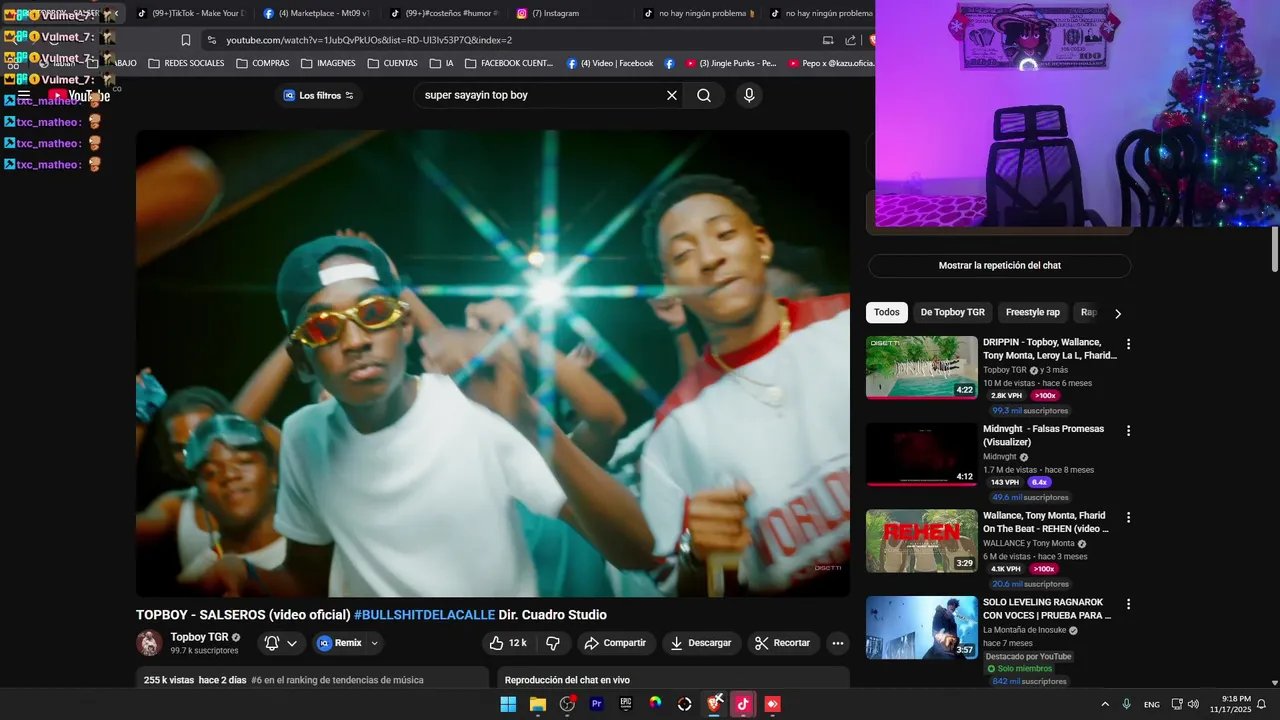Click the microphone icon in system tray

coord(1127,704)
